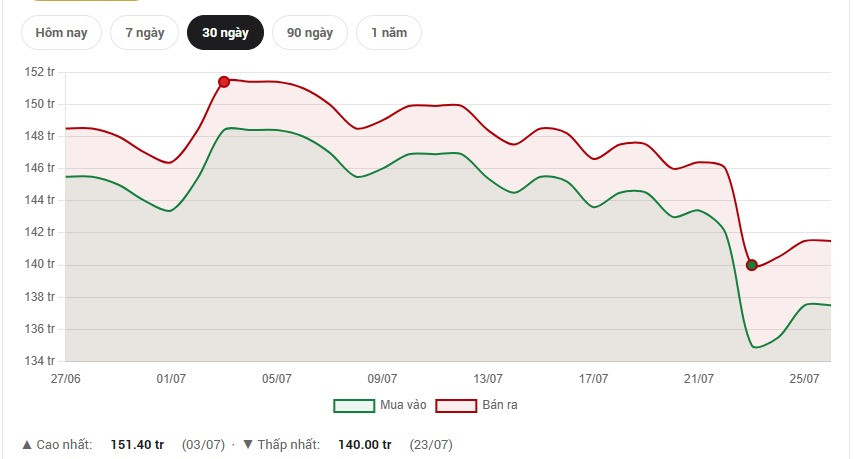Switch to the 7 ngày range
The height and width of the screenshot is (459, 854).
point(144,33)
